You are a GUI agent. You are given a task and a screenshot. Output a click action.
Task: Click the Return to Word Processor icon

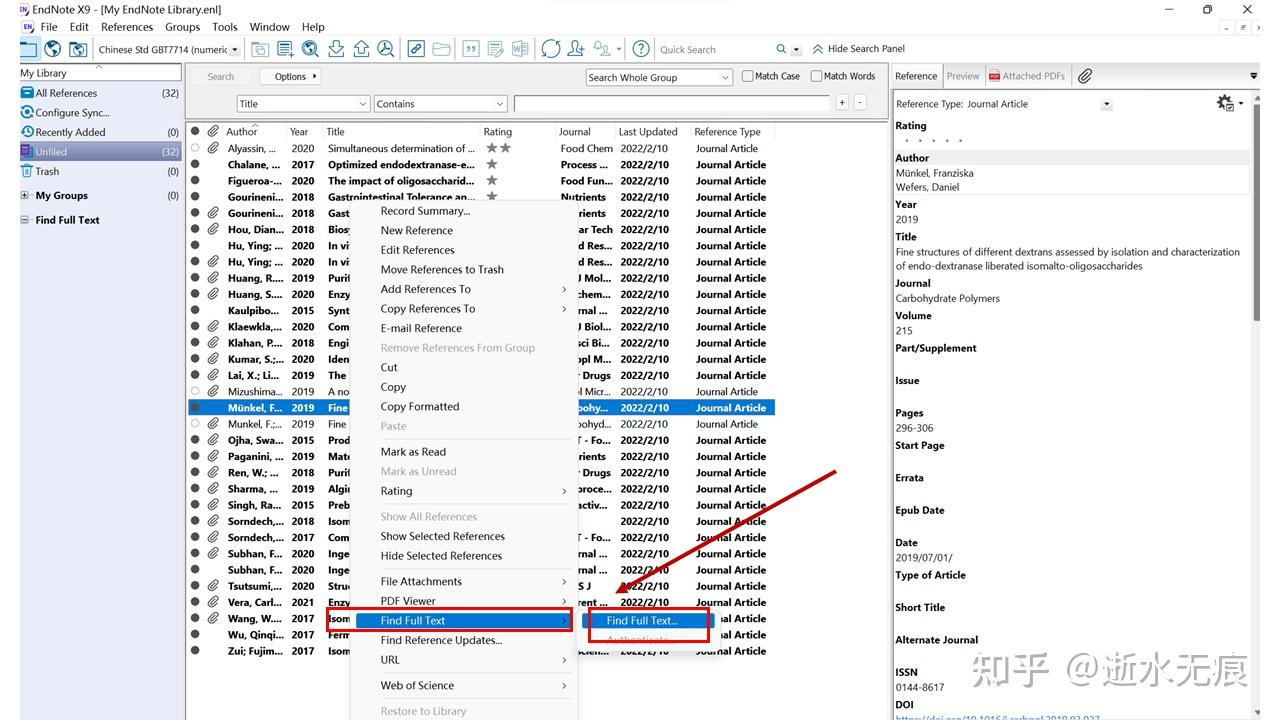[x=520, y=49]
